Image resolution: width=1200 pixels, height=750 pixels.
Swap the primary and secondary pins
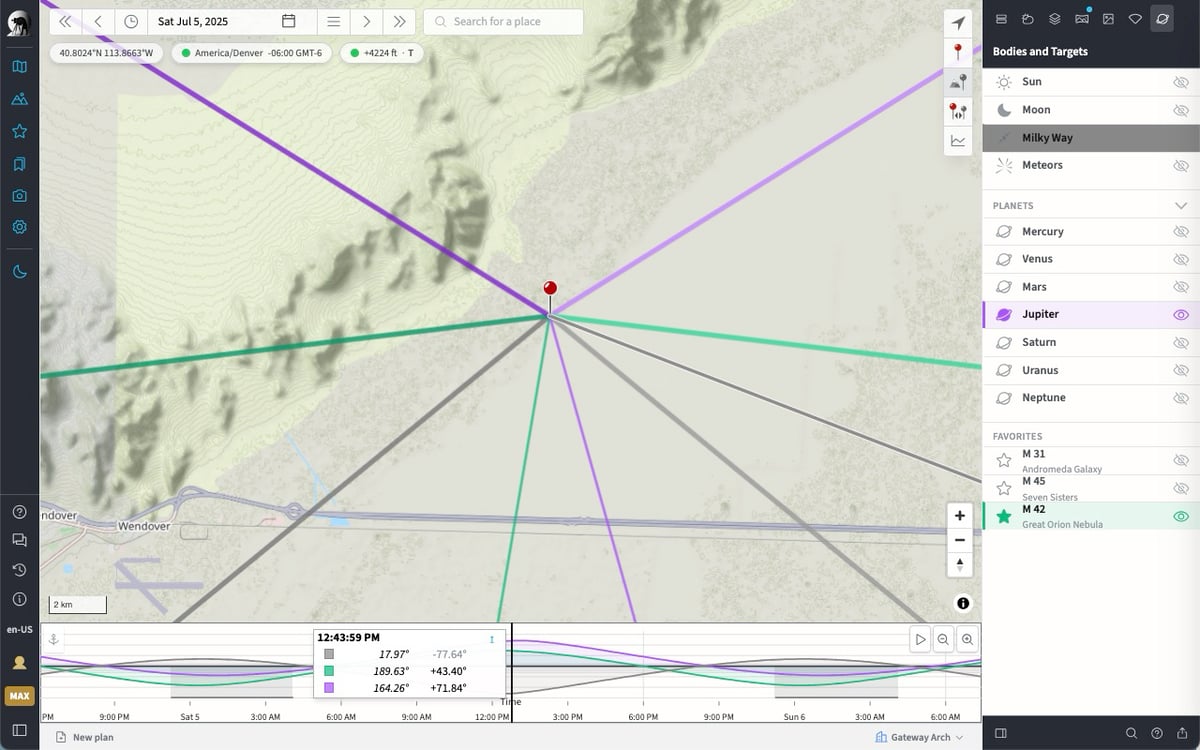tap(958, 111)
